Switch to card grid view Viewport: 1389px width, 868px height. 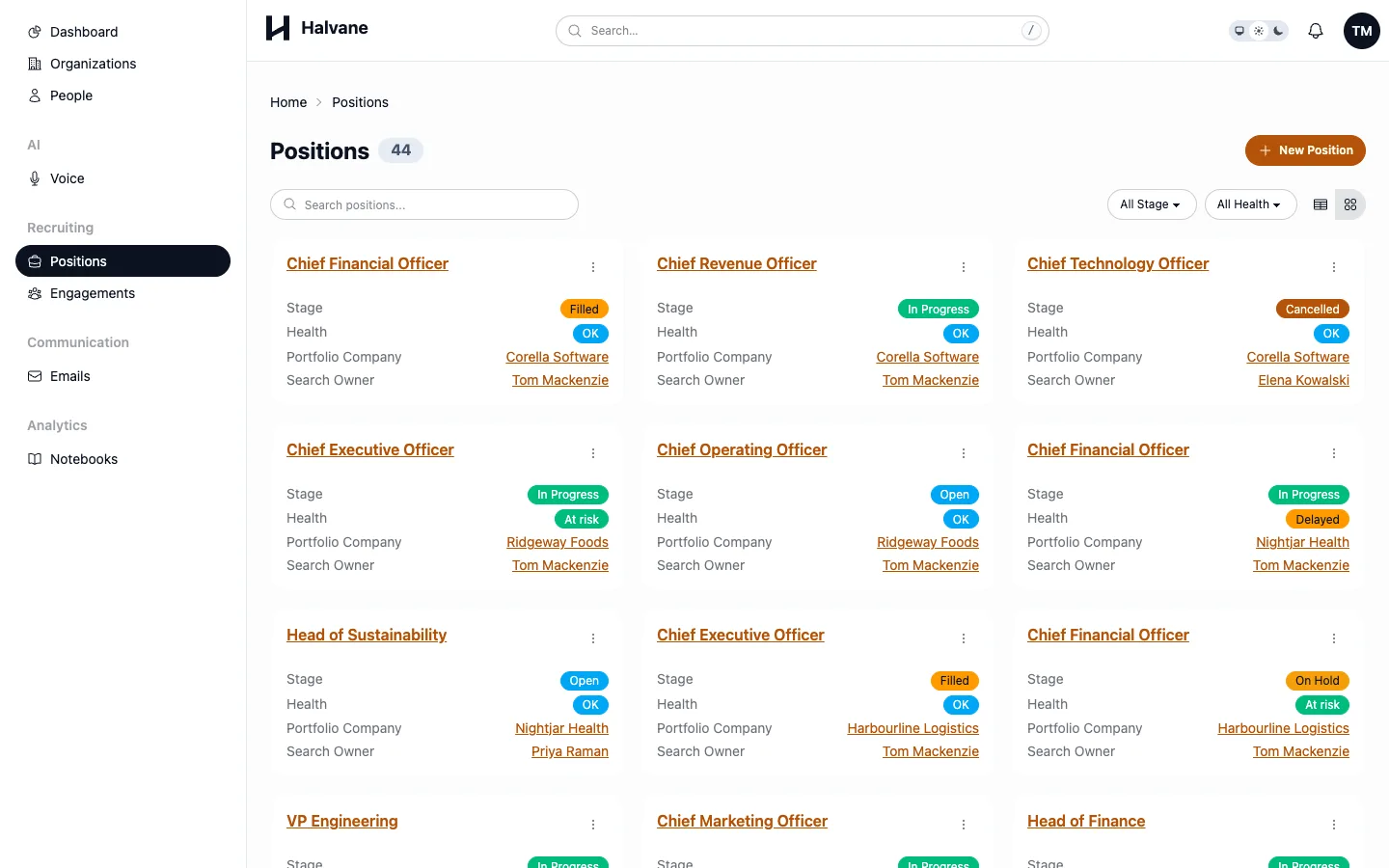[1350, 204]
